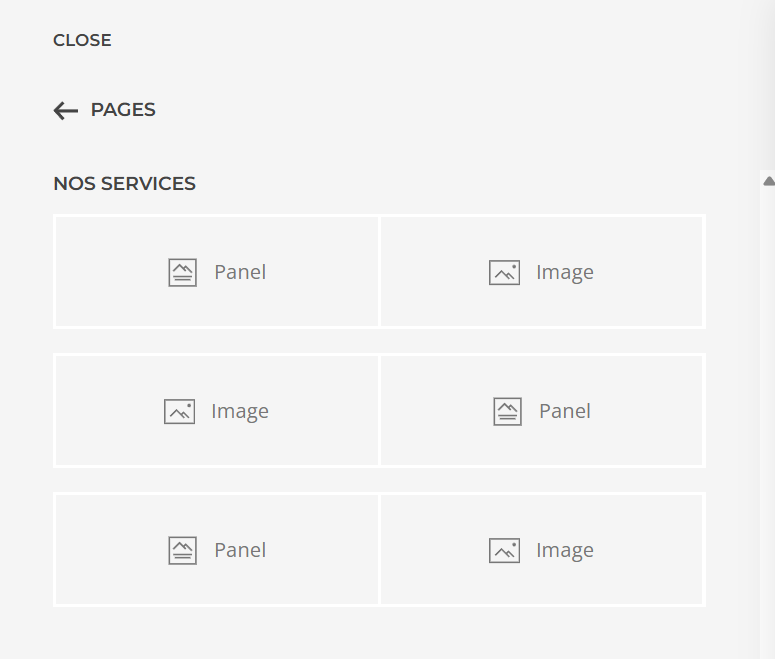Click the scrollbar up arrow
This screenshot has width=775, height=659.
[x=768, y=181]
